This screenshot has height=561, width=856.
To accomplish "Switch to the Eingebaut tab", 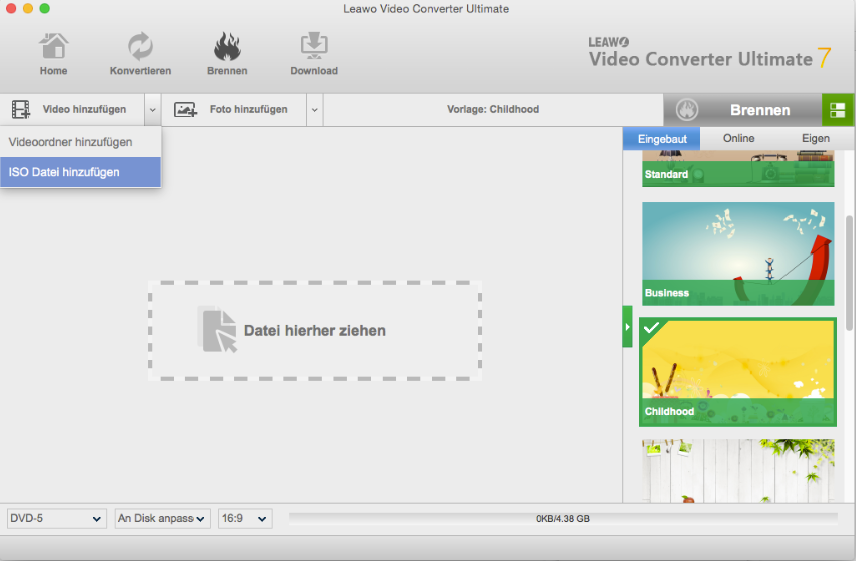I will [662, 139].
